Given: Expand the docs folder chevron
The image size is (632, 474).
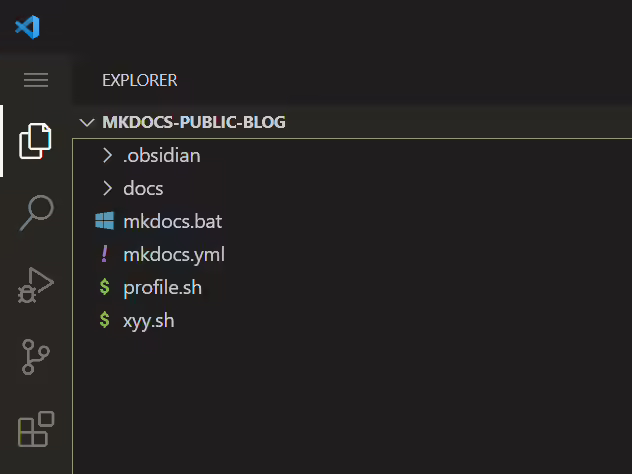Looking at the screenshot, I should [x=107, y=188].
